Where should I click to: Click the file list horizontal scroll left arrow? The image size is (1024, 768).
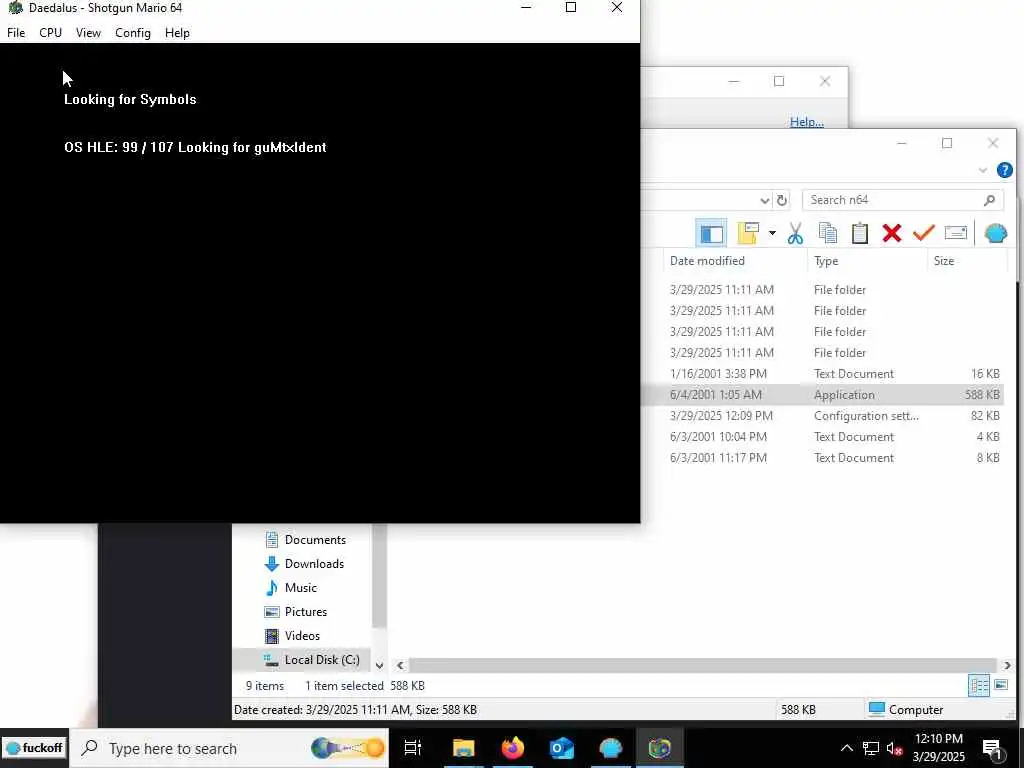click(x=400, y=665)
